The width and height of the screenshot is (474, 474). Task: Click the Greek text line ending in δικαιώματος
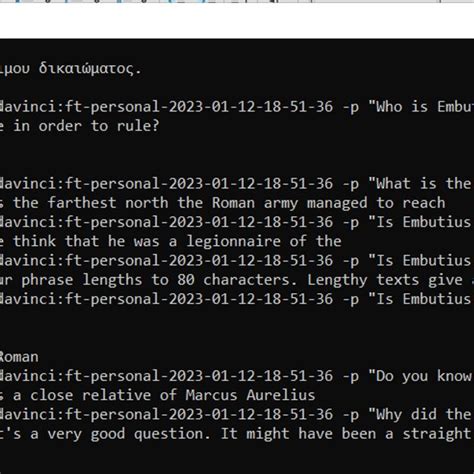click(x=71, y=69)
